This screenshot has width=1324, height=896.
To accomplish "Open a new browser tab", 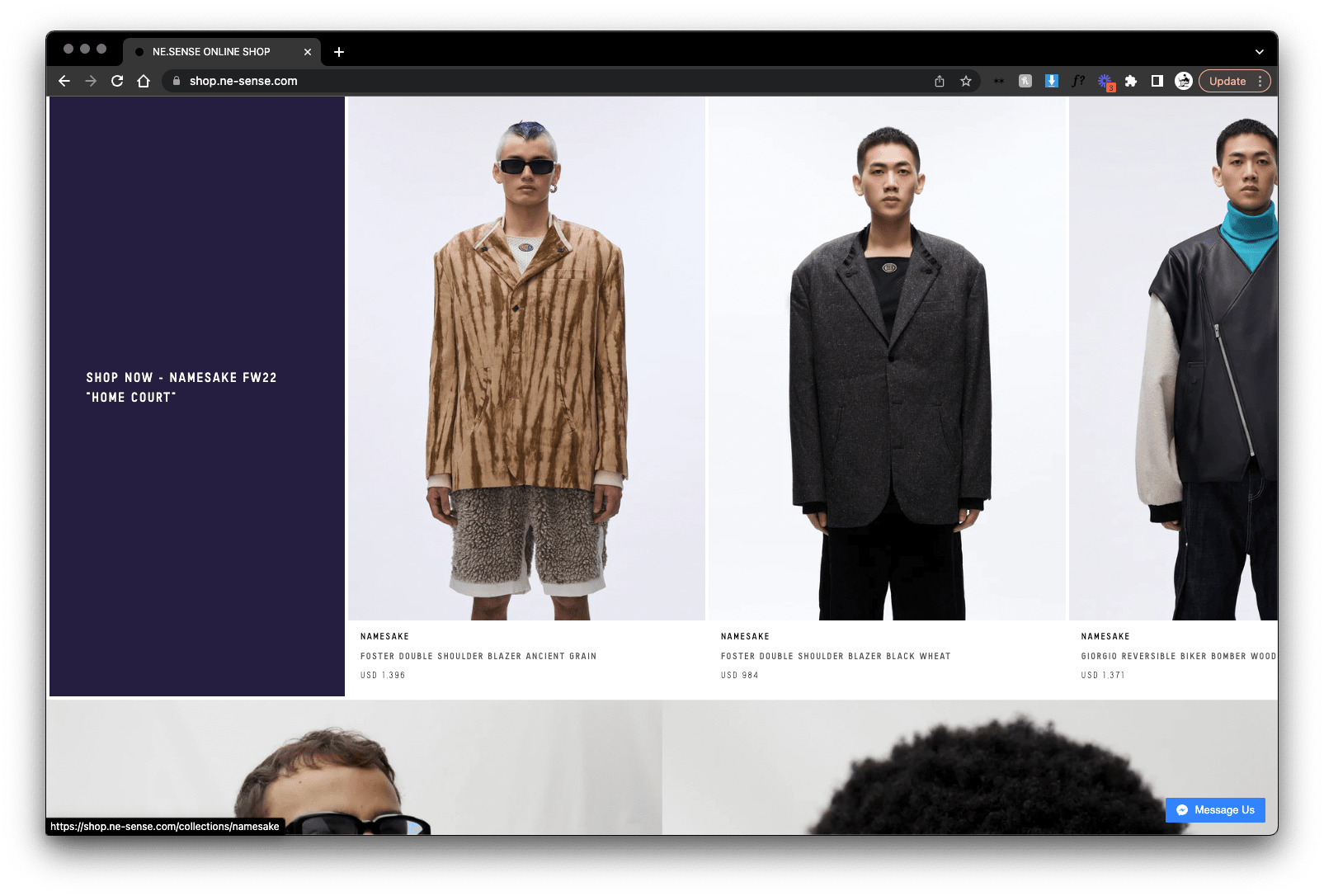I will point(339,52).
